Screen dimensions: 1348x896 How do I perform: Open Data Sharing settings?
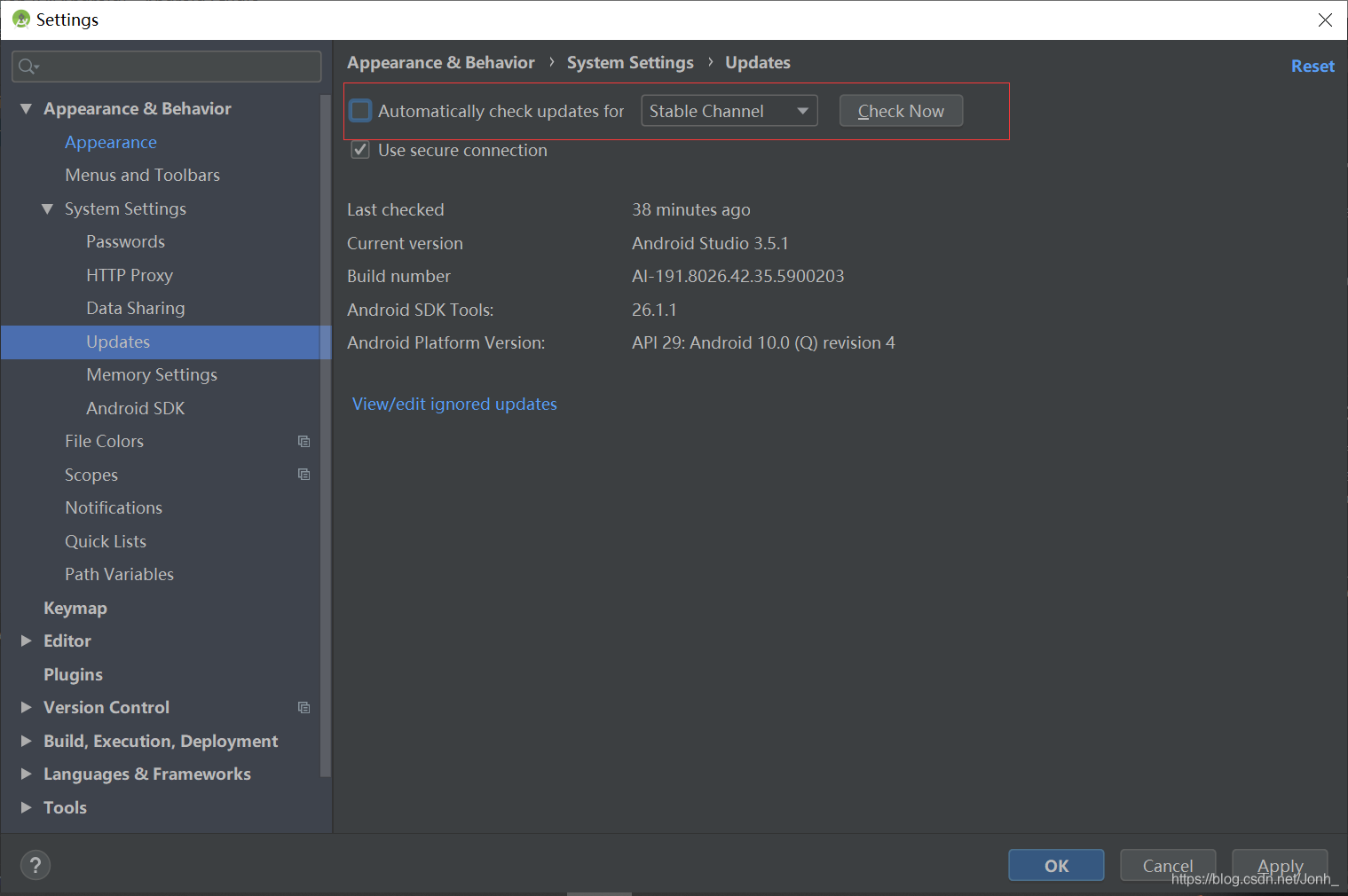(x=136, y=308)
